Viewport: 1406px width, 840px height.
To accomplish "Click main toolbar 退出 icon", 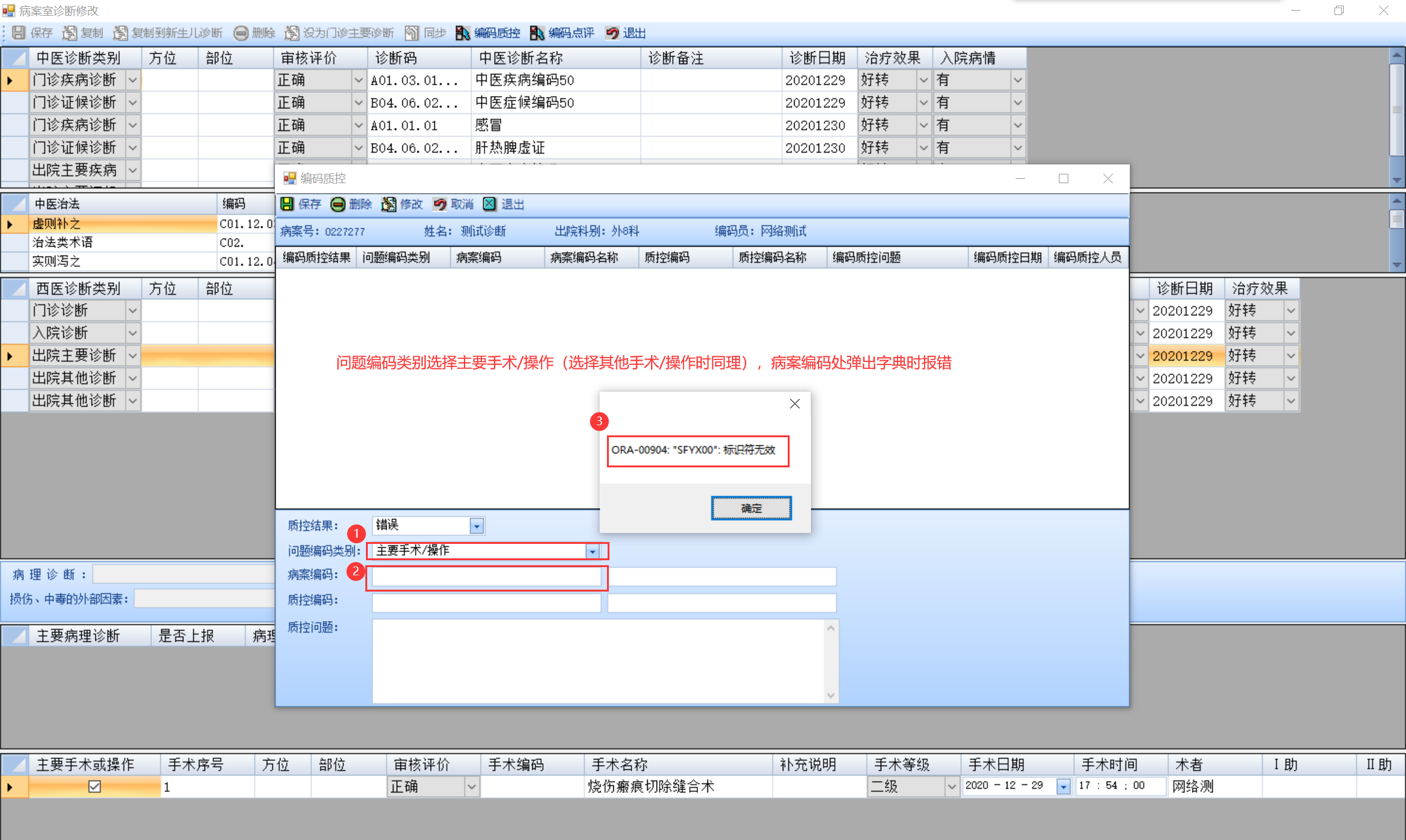I will (612, 33).
